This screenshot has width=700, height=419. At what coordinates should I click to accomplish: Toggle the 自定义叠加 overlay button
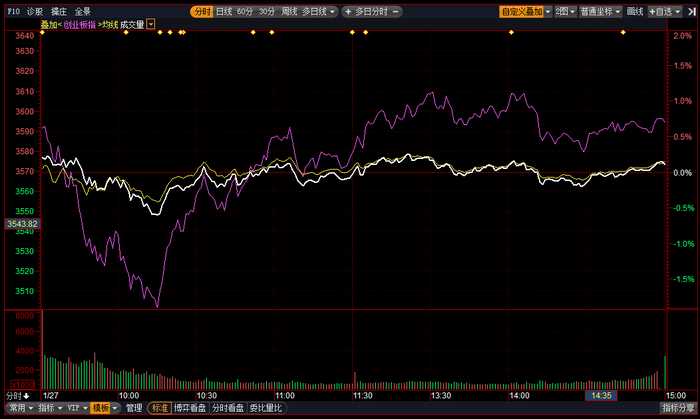pos(521,12)
